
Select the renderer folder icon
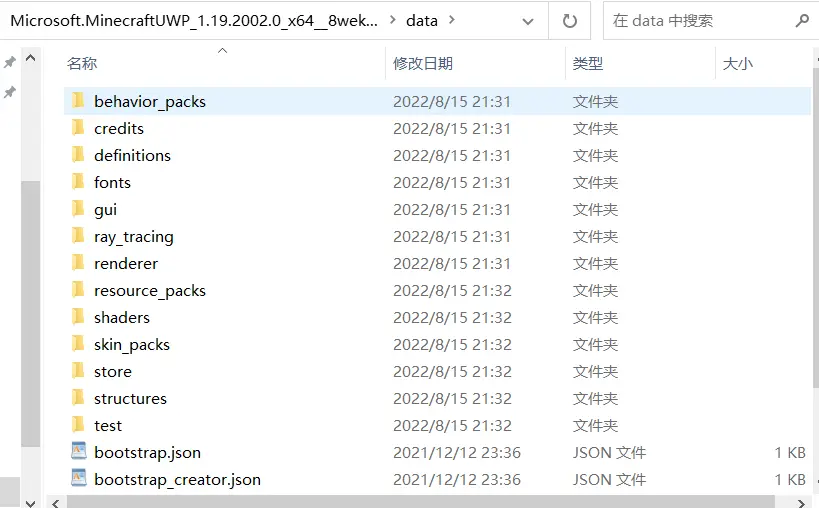(78, 262)
